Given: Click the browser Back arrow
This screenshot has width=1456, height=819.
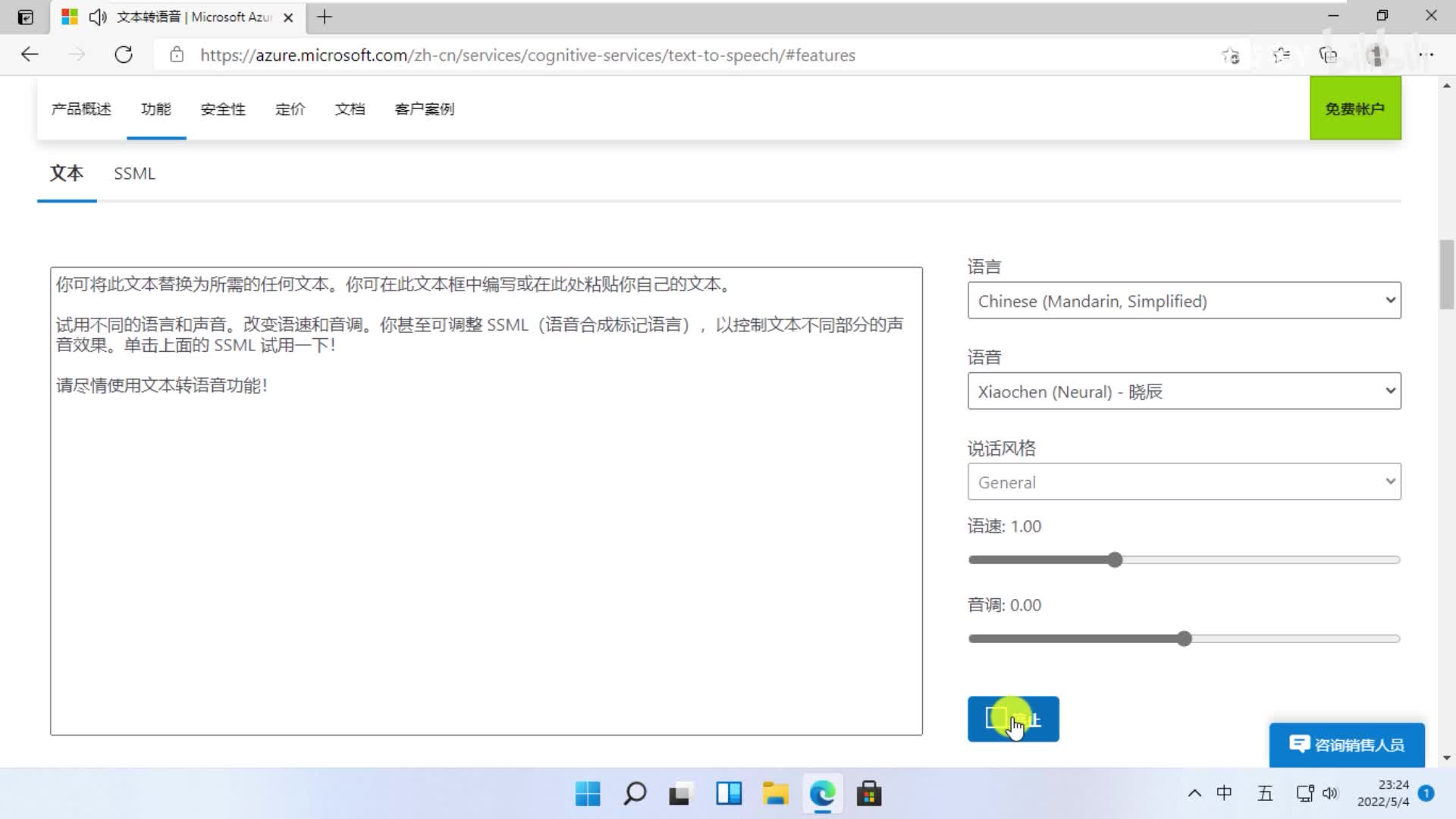Looking at the screenshot, I should point(30,55).
